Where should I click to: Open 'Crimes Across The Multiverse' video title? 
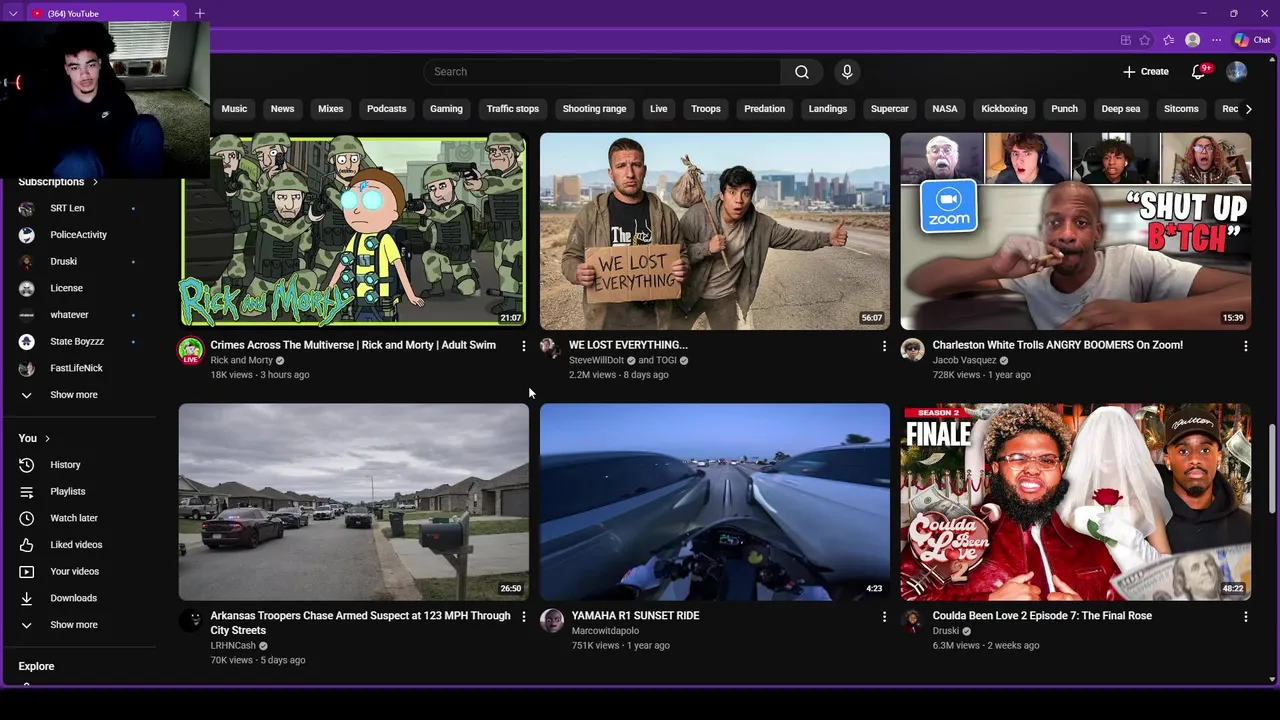click(353, 345)
